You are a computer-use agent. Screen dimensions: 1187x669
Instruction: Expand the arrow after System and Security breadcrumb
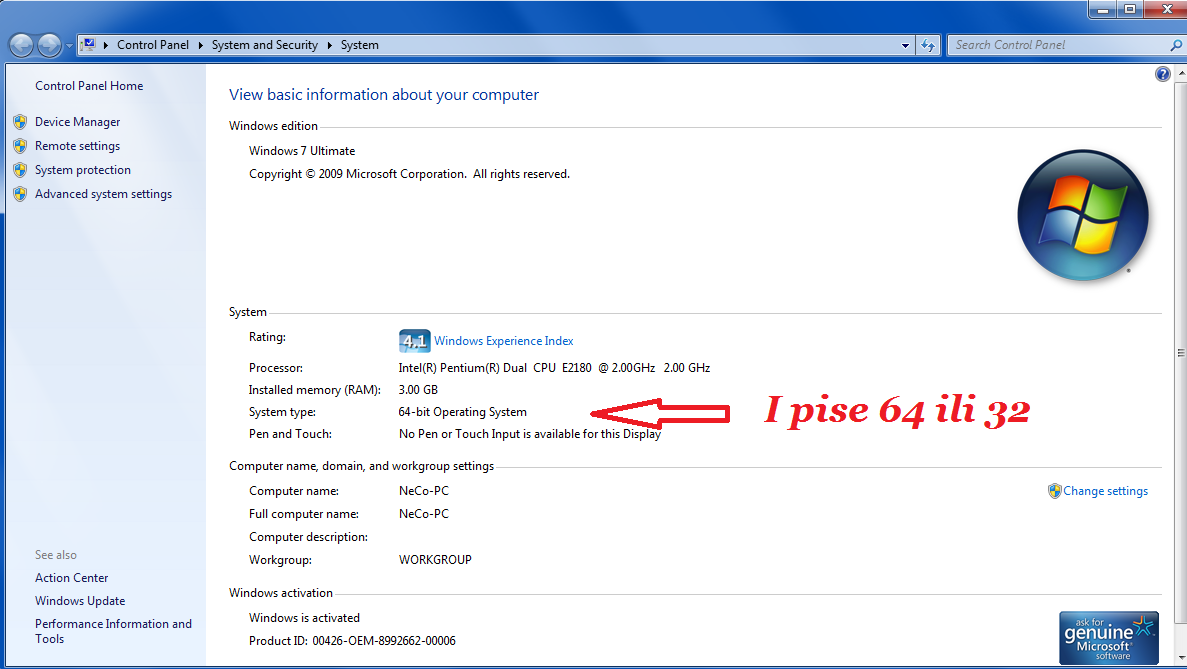(329, 45)
